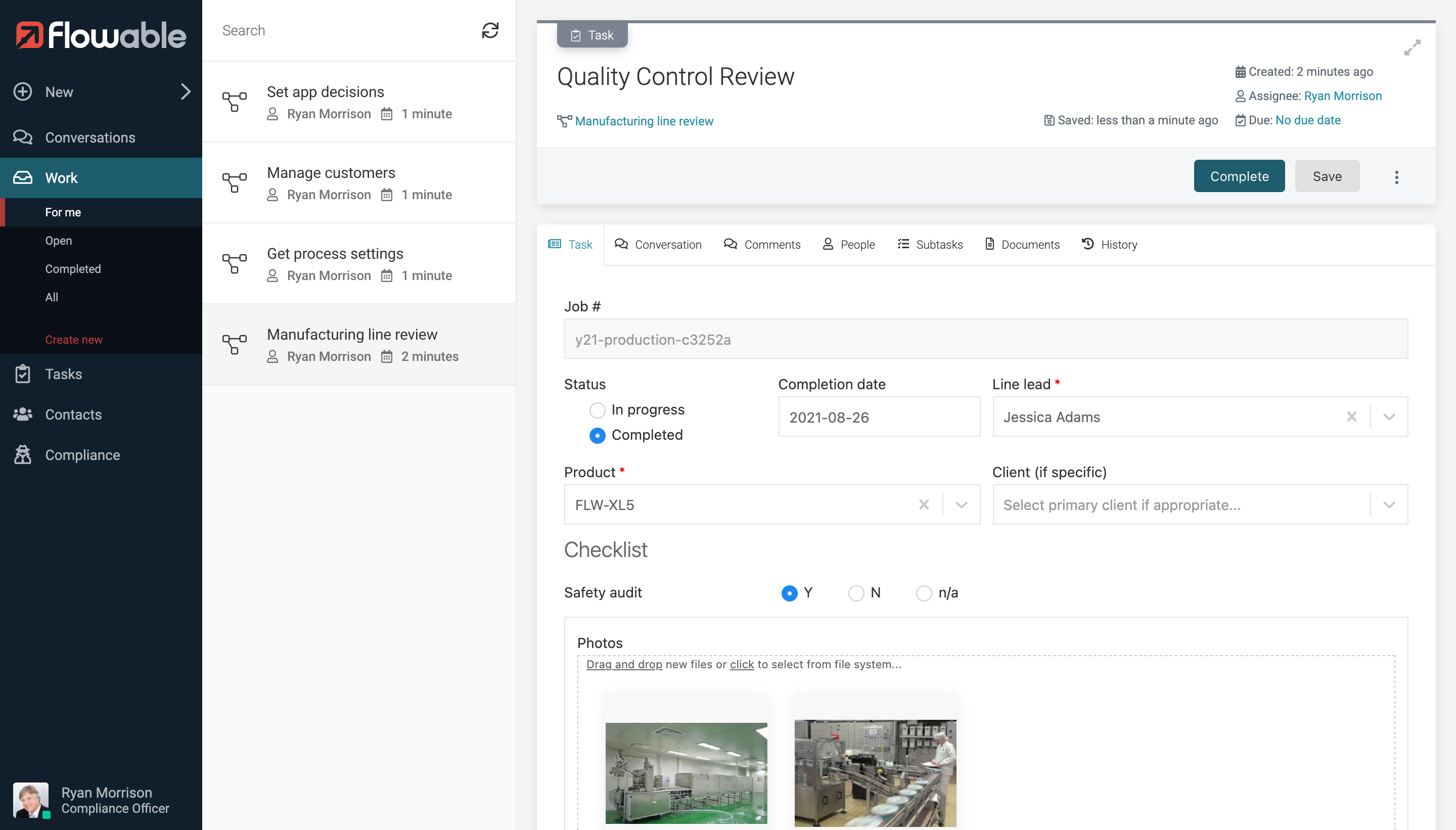Screen dimensions: 1456x830
Task: Select the Work inbox sidebar item
Action: (101, 178)
